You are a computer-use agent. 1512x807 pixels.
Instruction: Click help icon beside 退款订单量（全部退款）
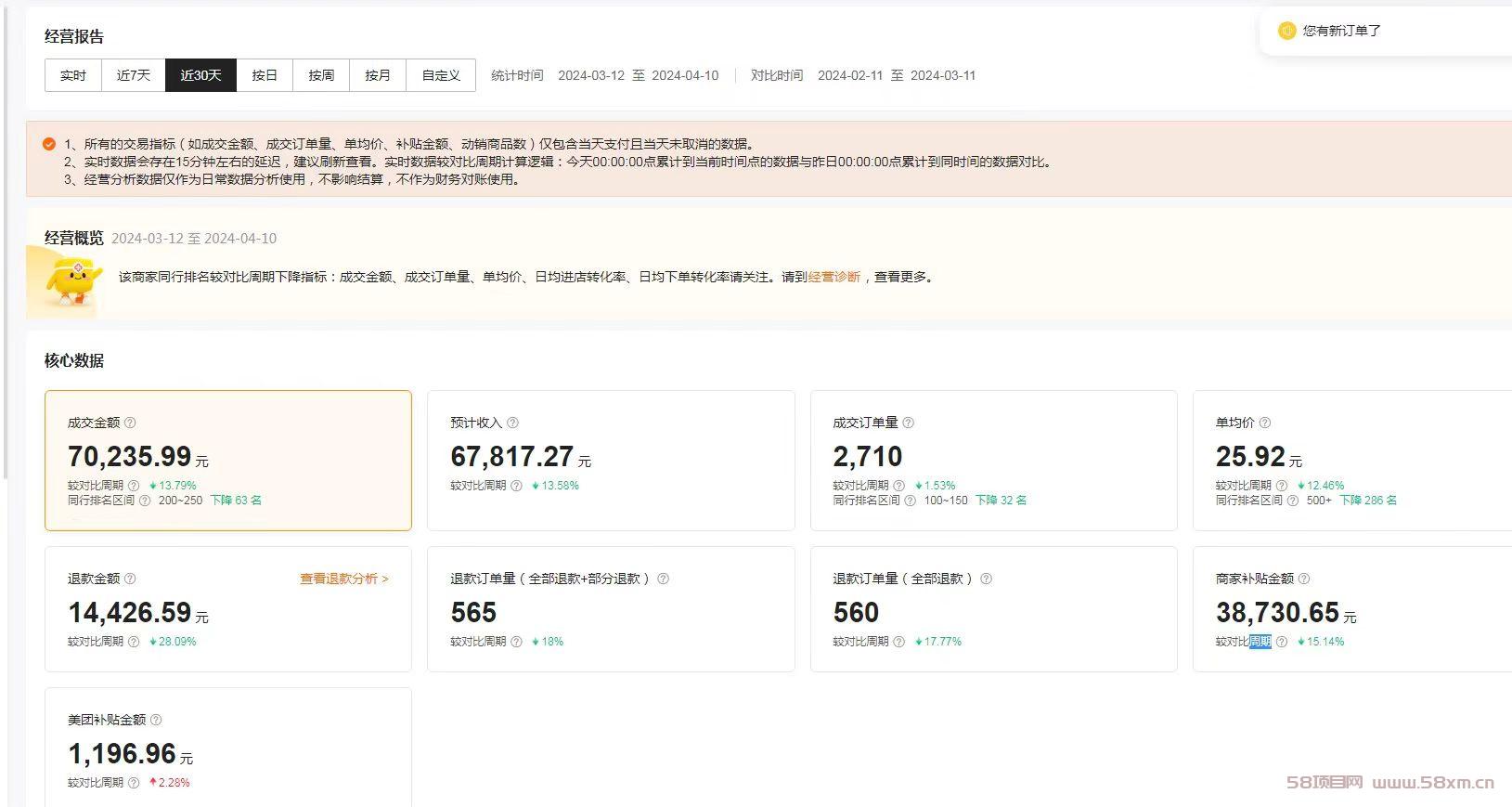click(986, 579)
